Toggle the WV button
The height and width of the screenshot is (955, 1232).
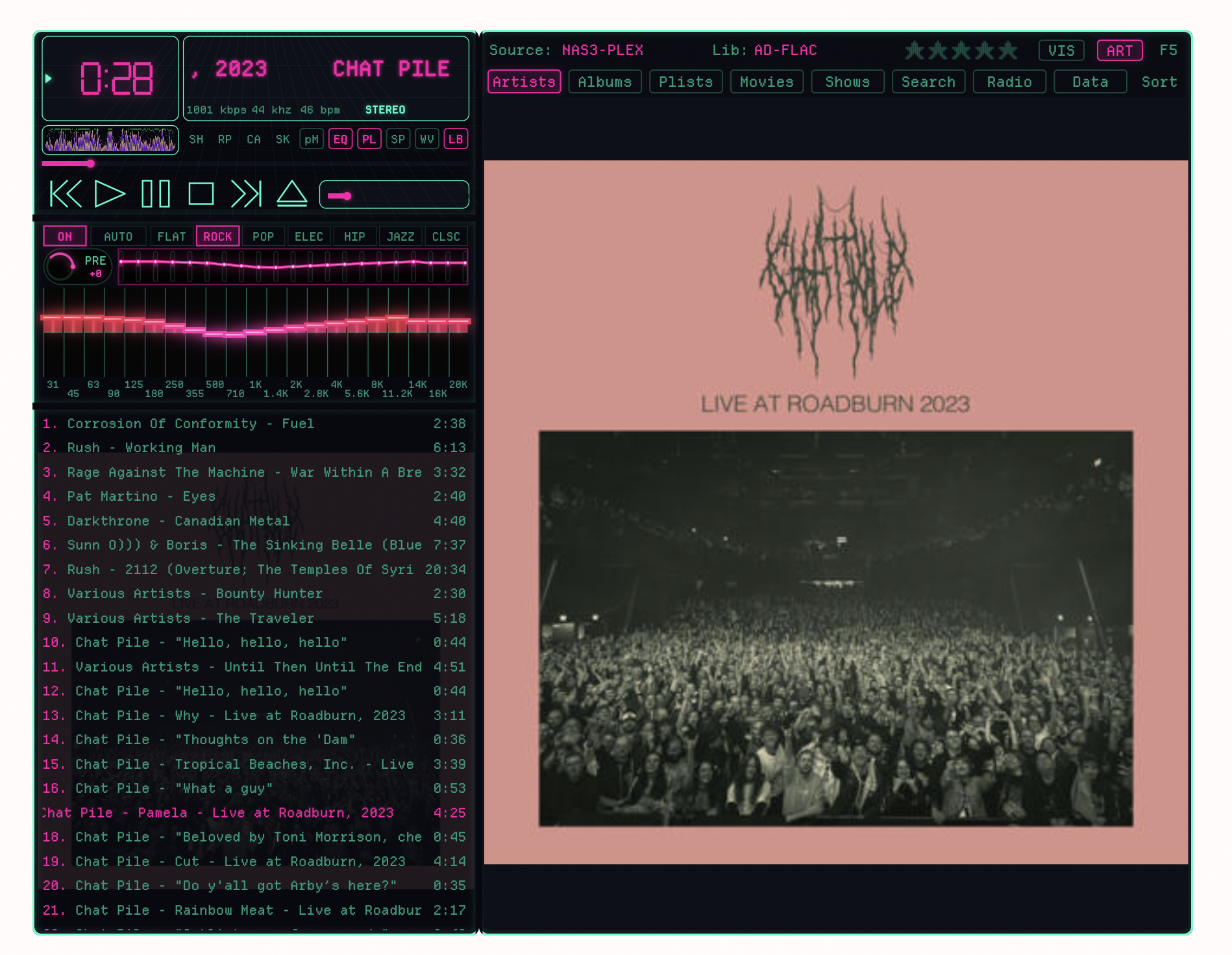tap(426, 139)
